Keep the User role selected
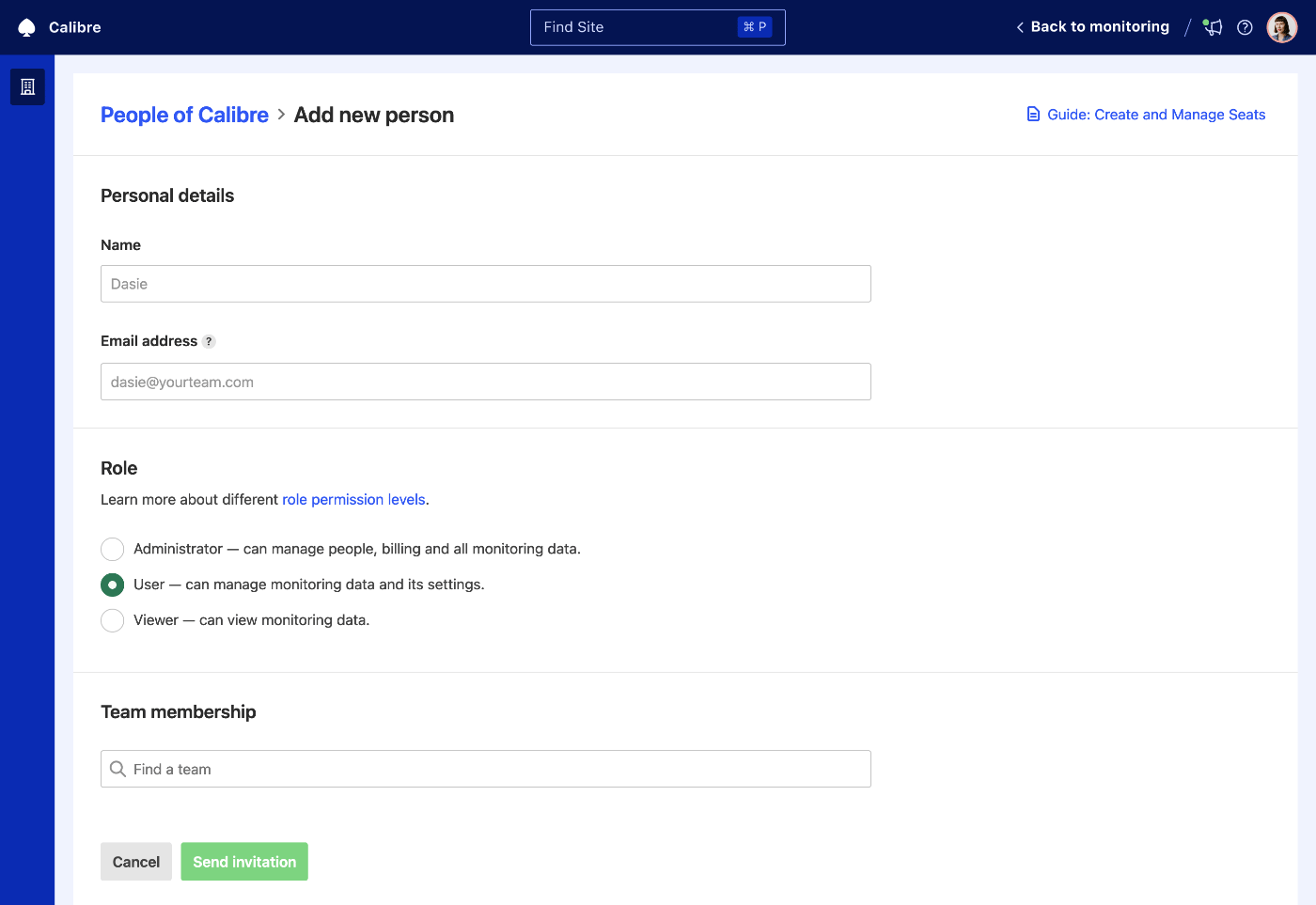 point(112,585)
